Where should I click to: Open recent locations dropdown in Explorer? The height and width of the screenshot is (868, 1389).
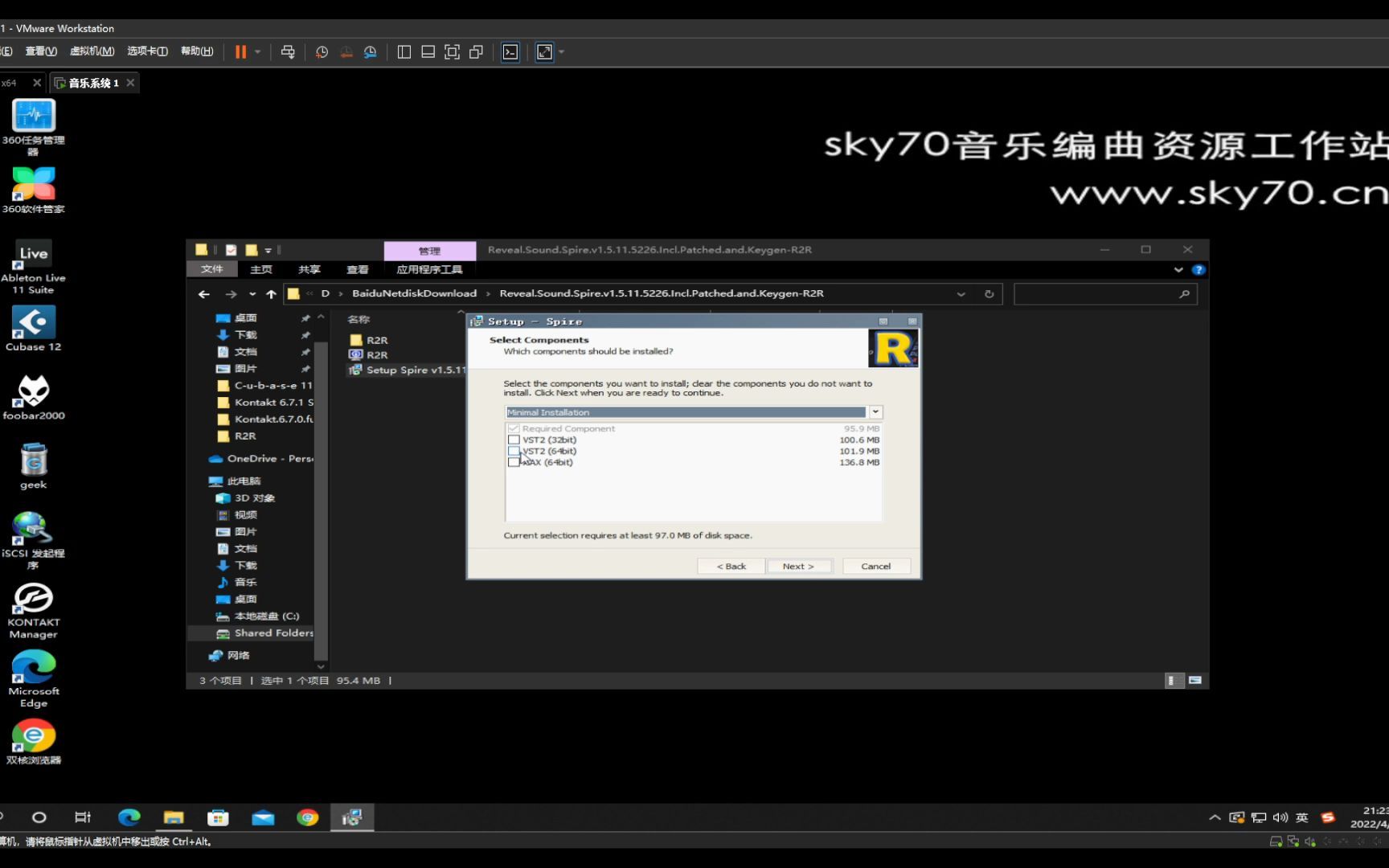click(x=252, y=294)
